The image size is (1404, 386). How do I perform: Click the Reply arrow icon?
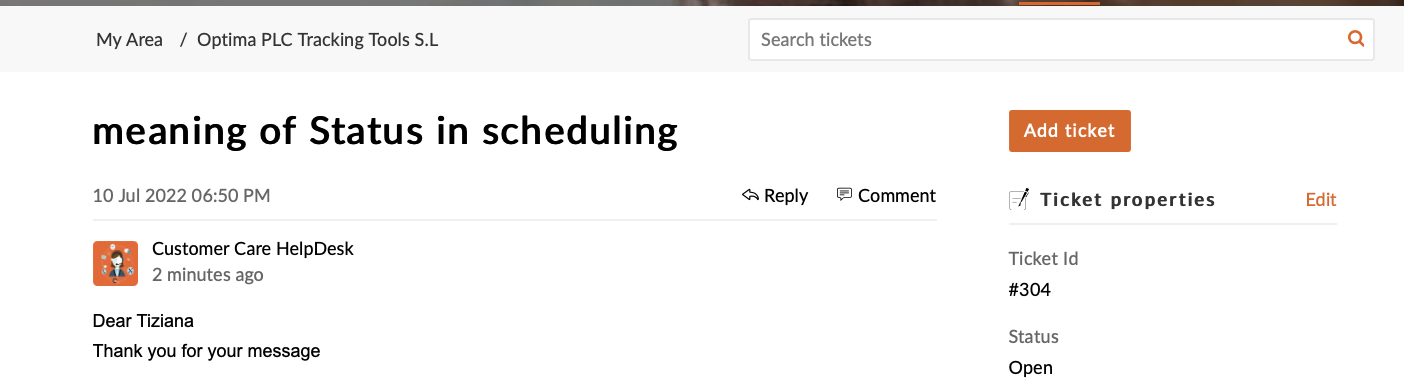(x=750, y=195)
